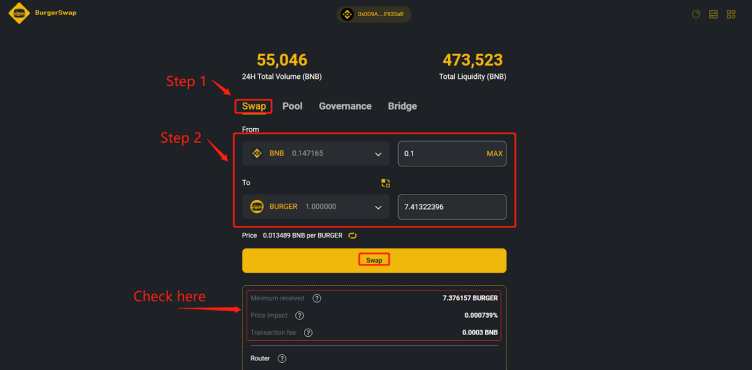The width and height of the screenshot is (753, 370).
Task: Open the pie chart analytics icon
Action: pos(696,14)
